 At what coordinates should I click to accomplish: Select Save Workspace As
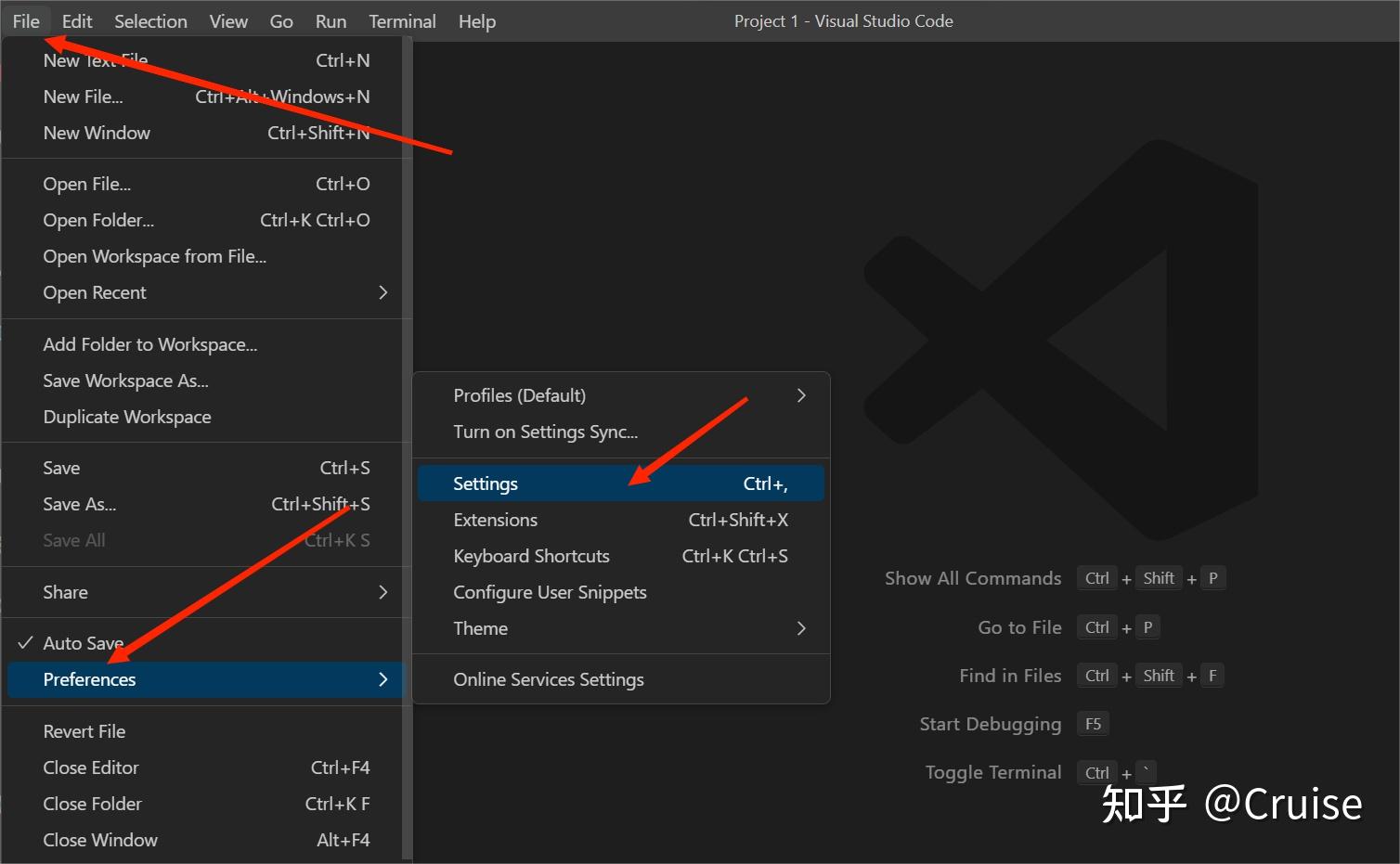(x=125, y=380)
